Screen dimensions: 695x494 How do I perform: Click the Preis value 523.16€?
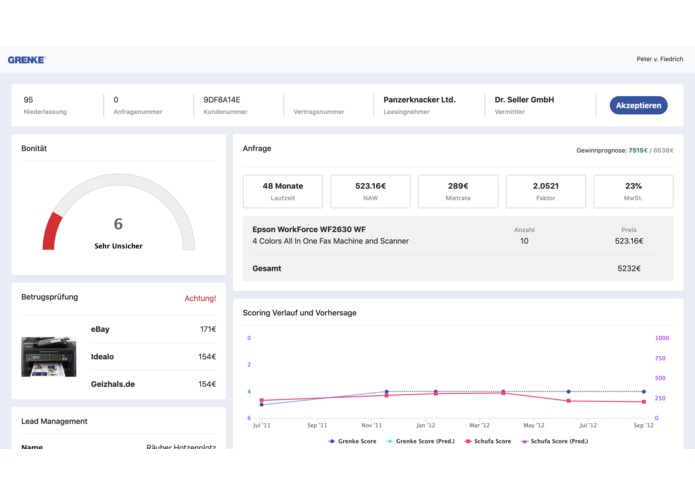pyautogui.click(x=629, y=241)
